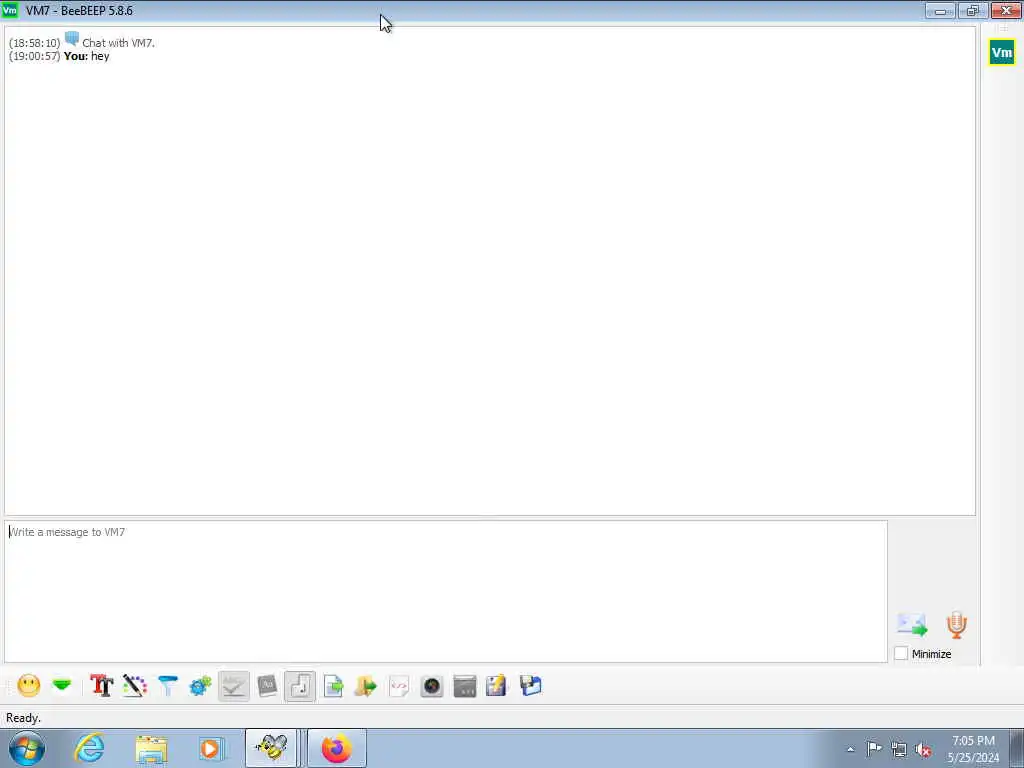Click the green down-arrow preset messages icon
The width and height of the screenshot is (1024, 768).
[62, 686]
